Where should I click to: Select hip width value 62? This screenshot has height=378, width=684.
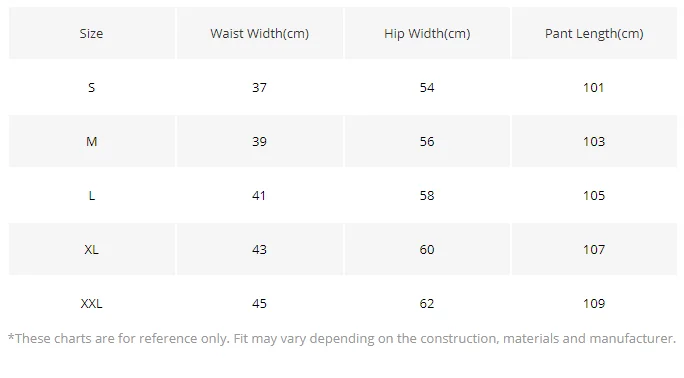pyautogui.click(x=427, y=303)
